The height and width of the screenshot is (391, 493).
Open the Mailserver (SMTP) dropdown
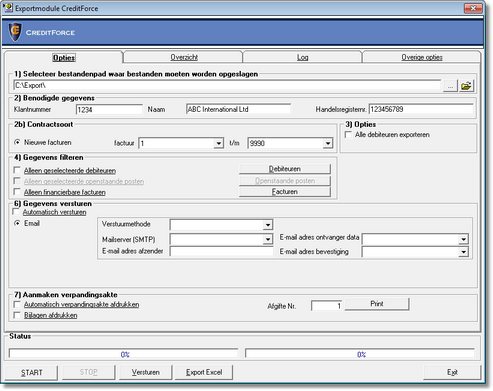point(268,239)
